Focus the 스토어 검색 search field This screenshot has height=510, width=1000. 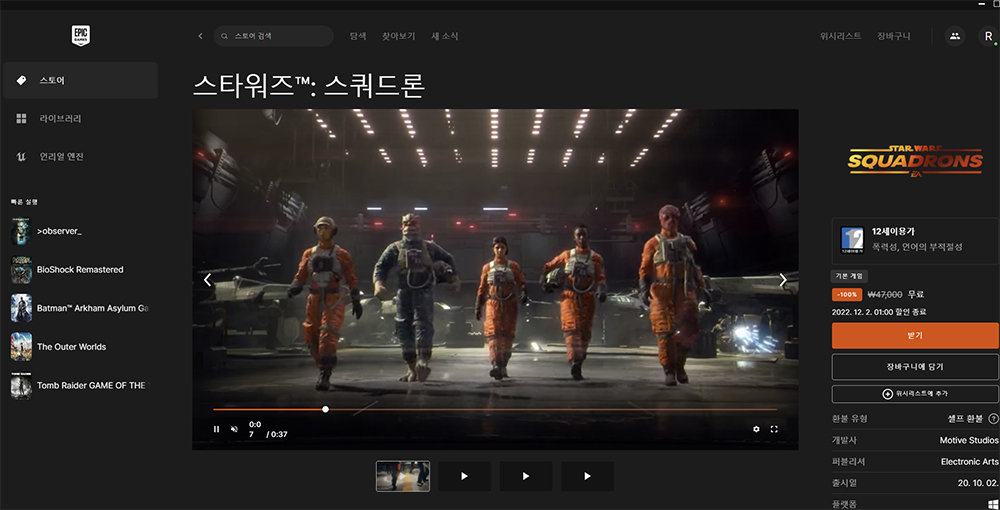[x=274, y=36]
